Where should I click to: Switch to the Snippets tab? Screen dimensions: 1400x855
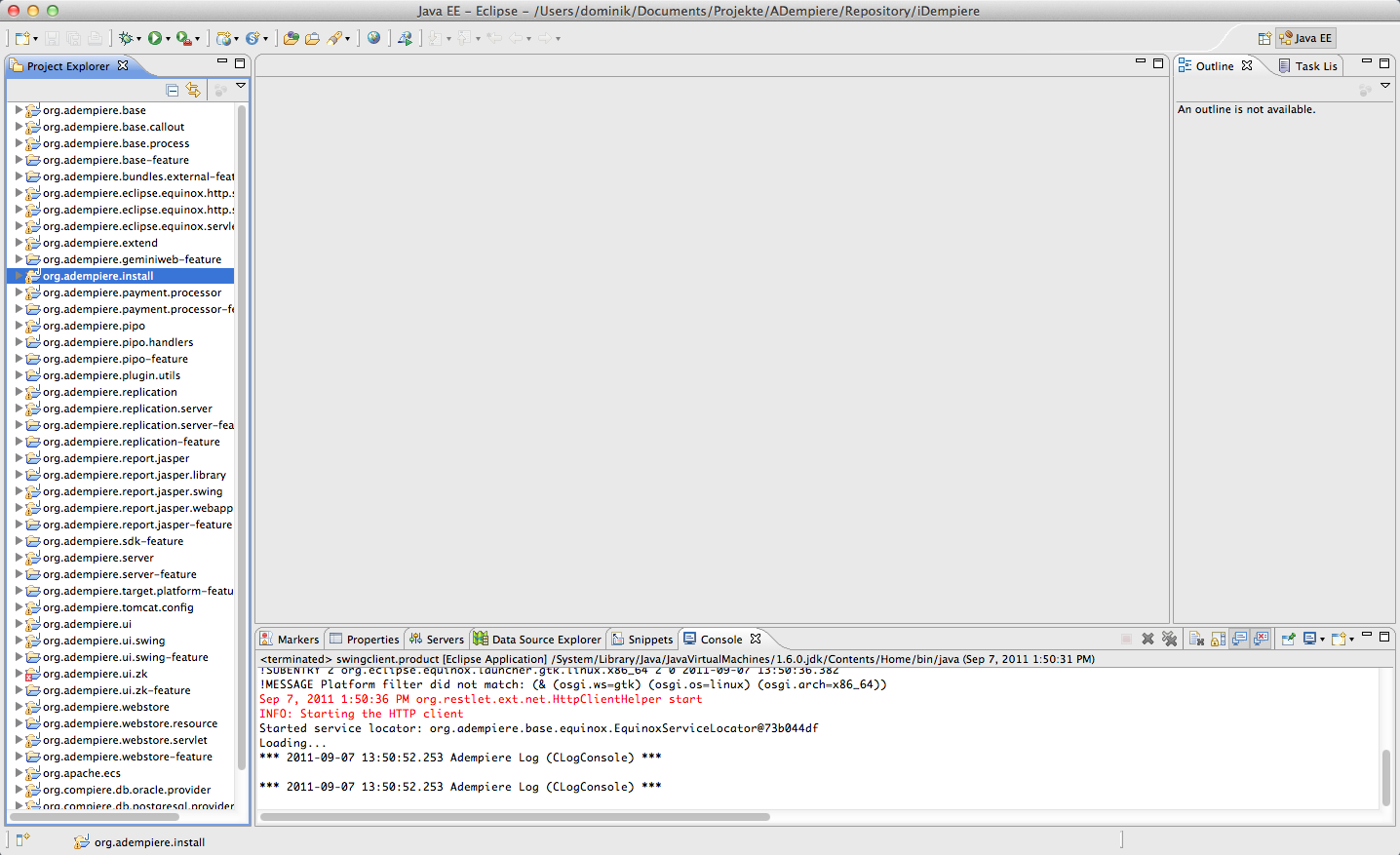coord(642,640)
